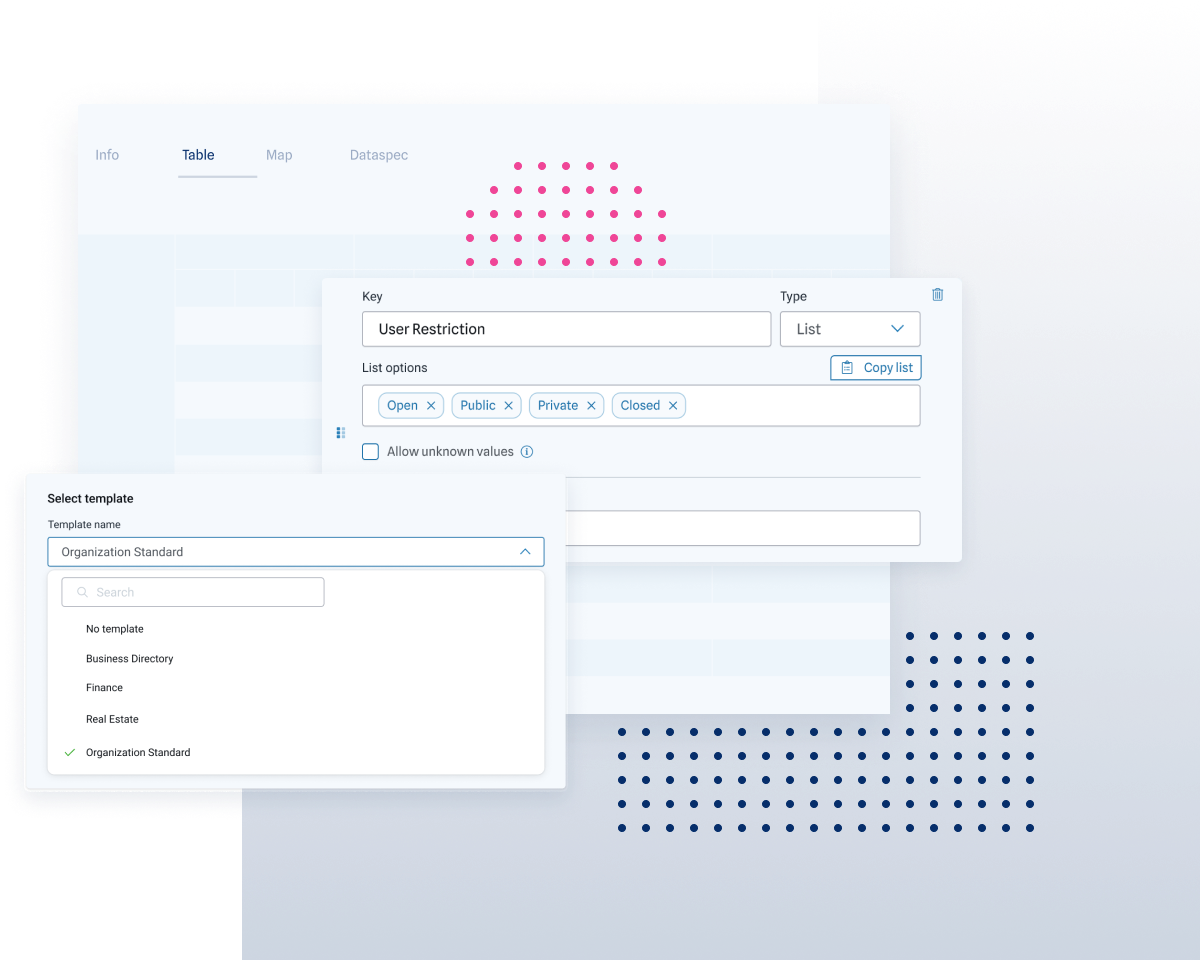Click the drag handle beside List options
The image size is (1200, 960).
(x=340, y=432)
